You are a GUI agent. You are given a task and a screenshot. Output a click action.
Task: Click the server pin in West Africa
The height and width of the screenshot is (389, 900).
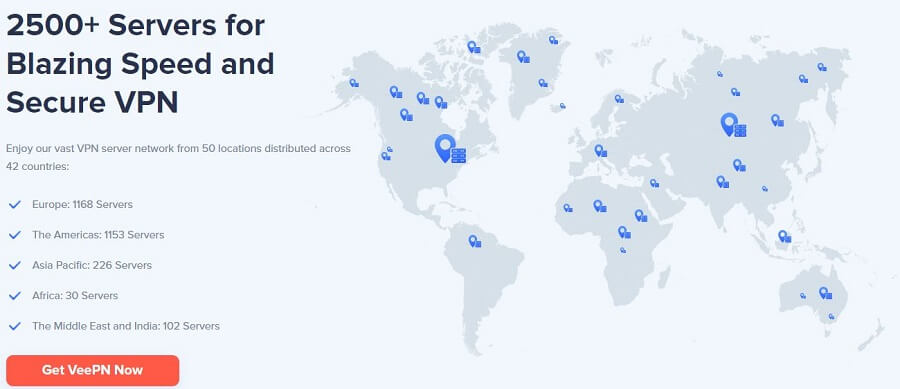click(x=568, y=208)
